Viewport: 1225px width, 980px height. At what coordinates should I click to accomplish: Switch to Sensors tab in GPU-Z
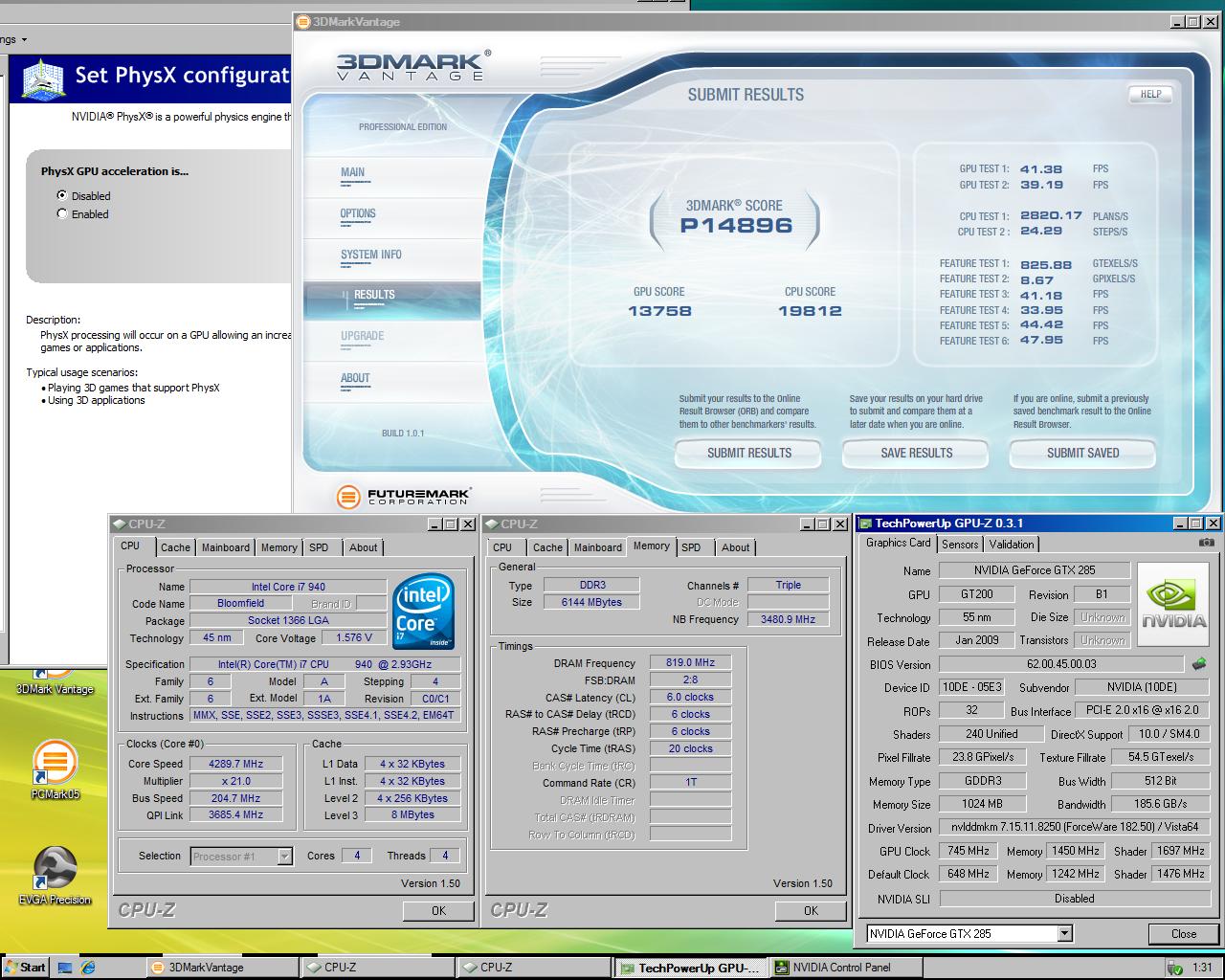[960, 544]
